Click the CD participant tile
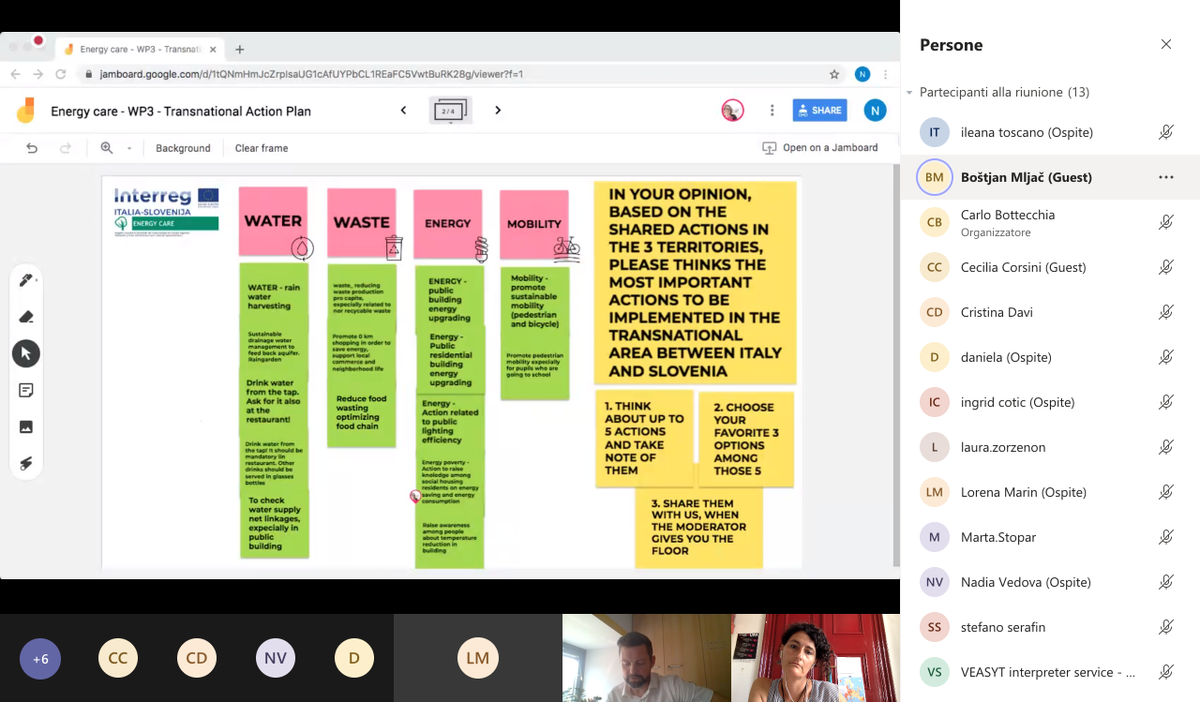 coord(196,658)
